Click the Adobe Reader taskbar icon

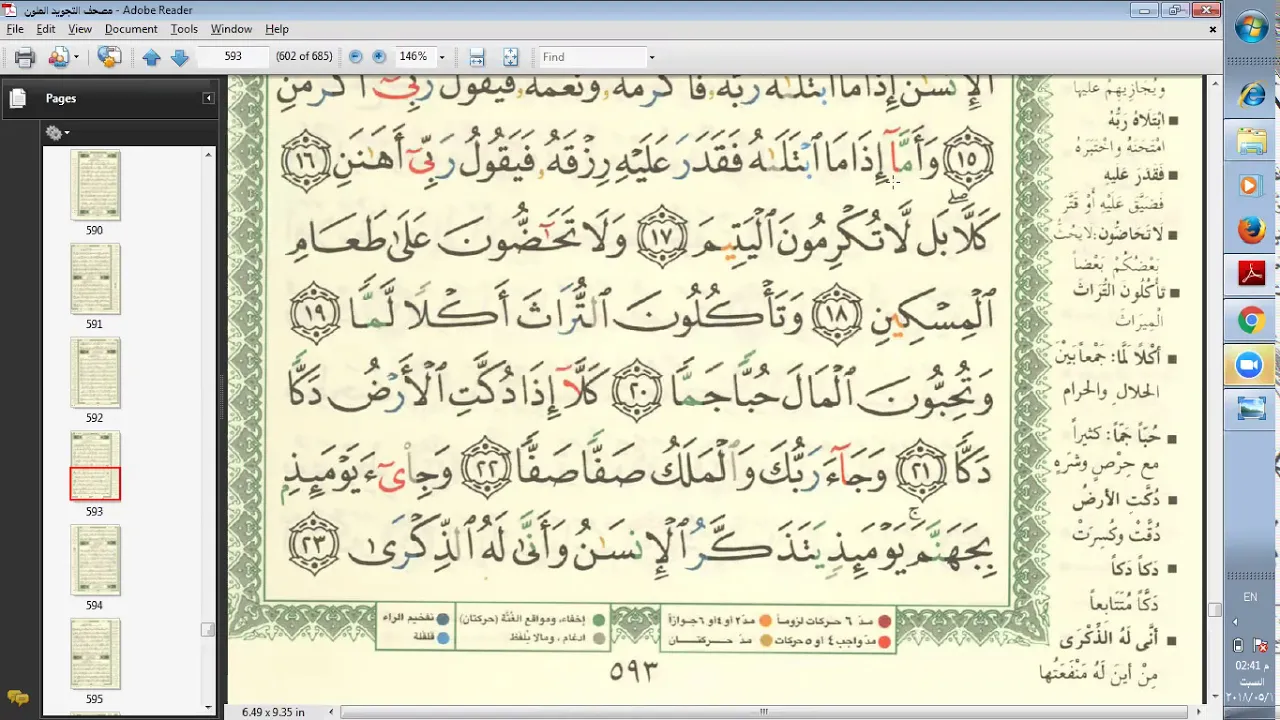point(1251,274)
